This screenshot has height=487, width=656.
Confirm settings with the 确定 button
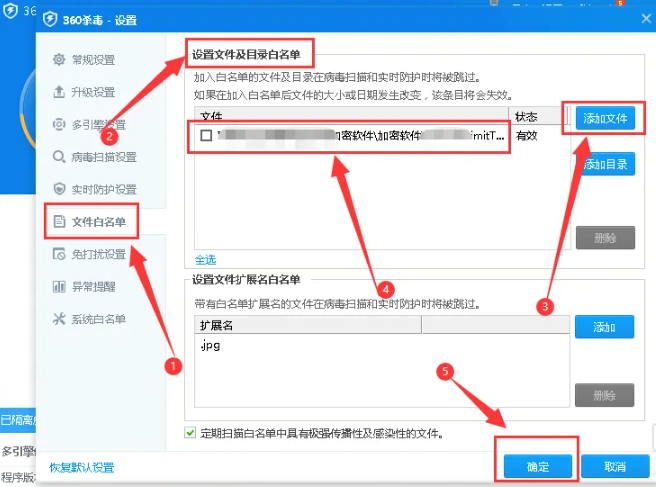pos(538,466)
